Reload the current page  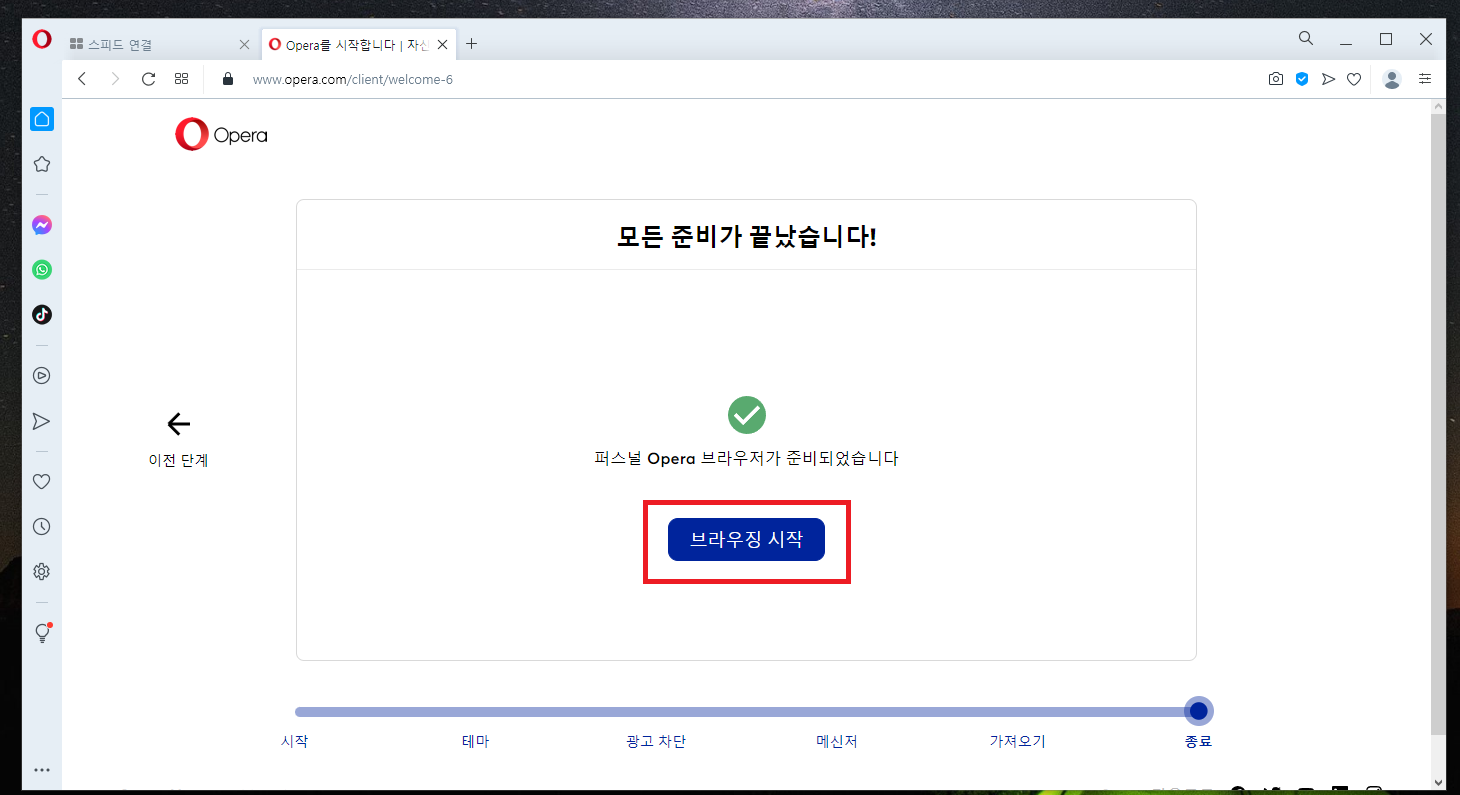pyautogui.click(x=148, y=79)
